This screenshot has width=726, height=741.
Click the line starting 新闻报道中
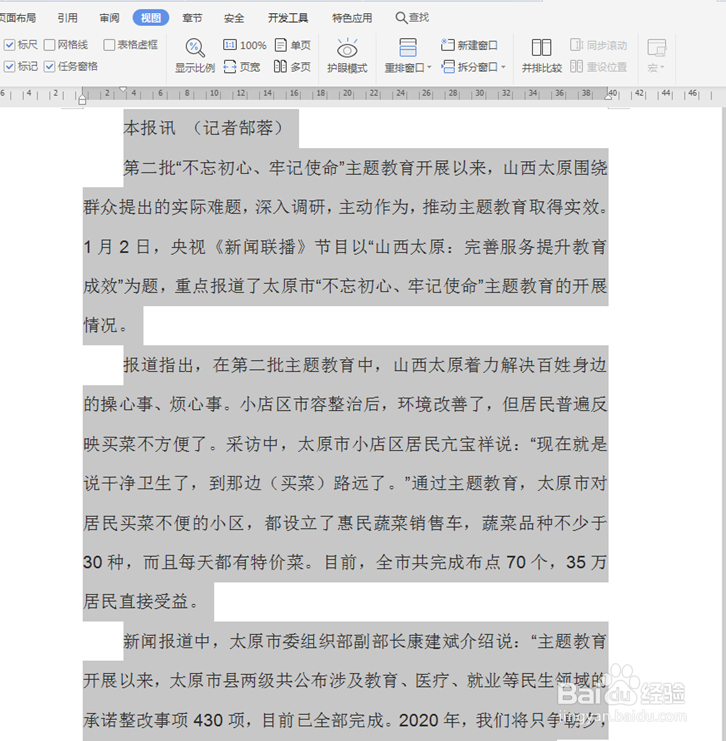365,641
